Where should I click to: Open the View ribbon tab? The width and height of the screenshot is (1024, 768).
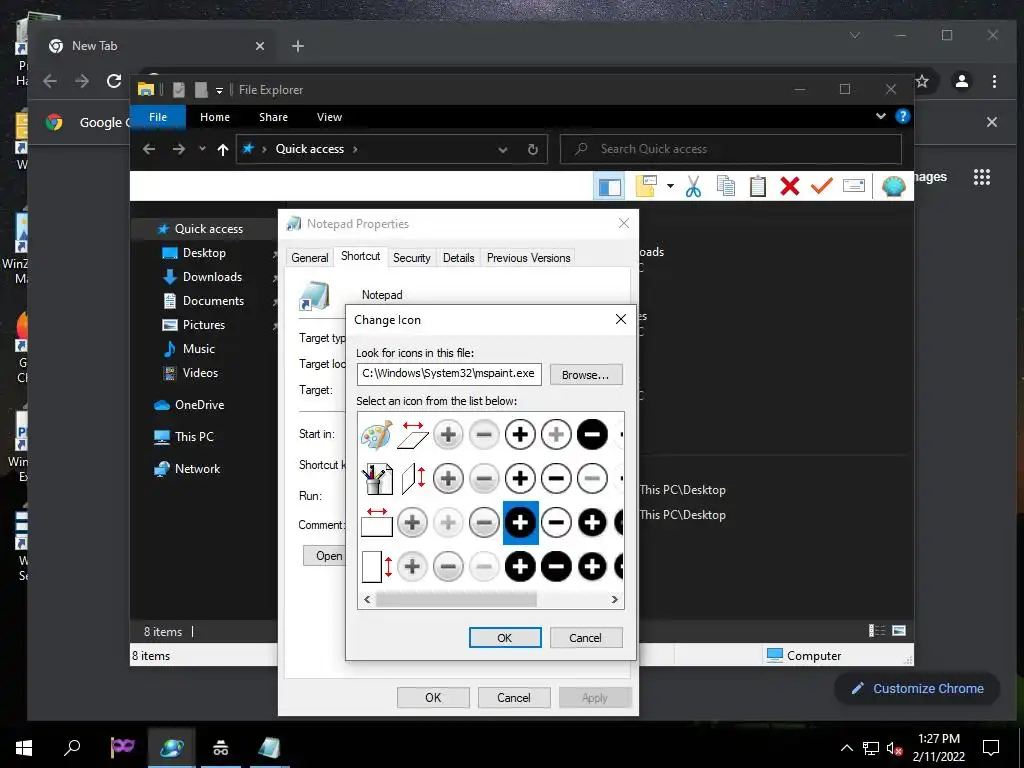[329, 117]
